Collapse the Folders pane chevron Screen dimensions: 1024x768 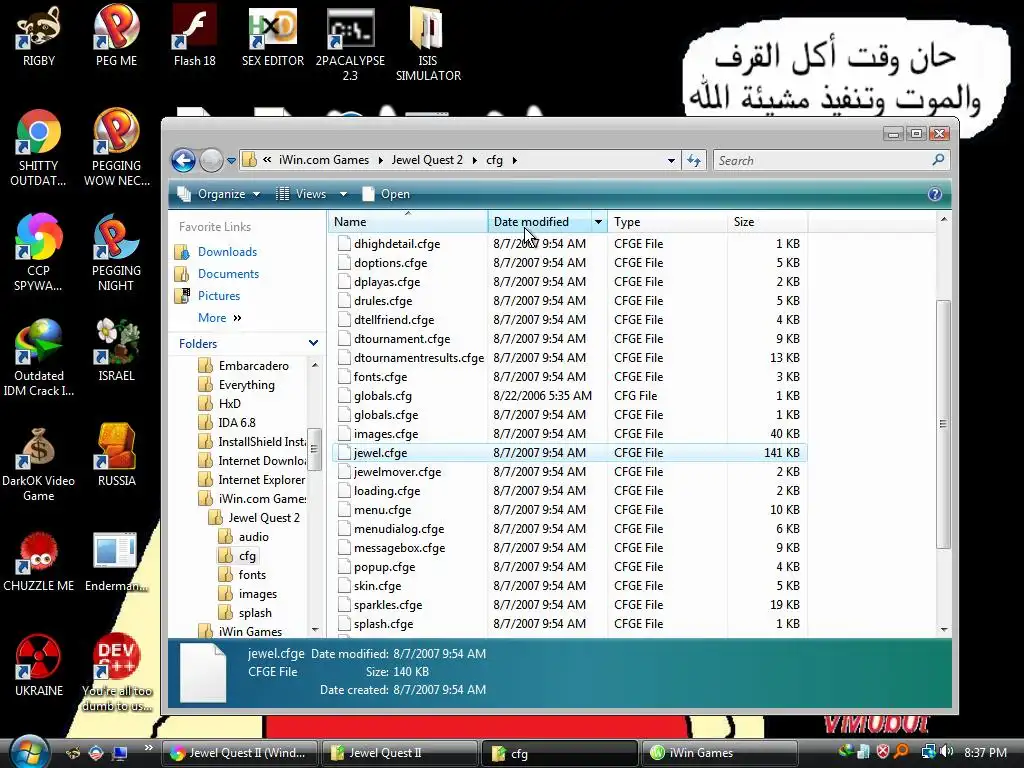313,343
